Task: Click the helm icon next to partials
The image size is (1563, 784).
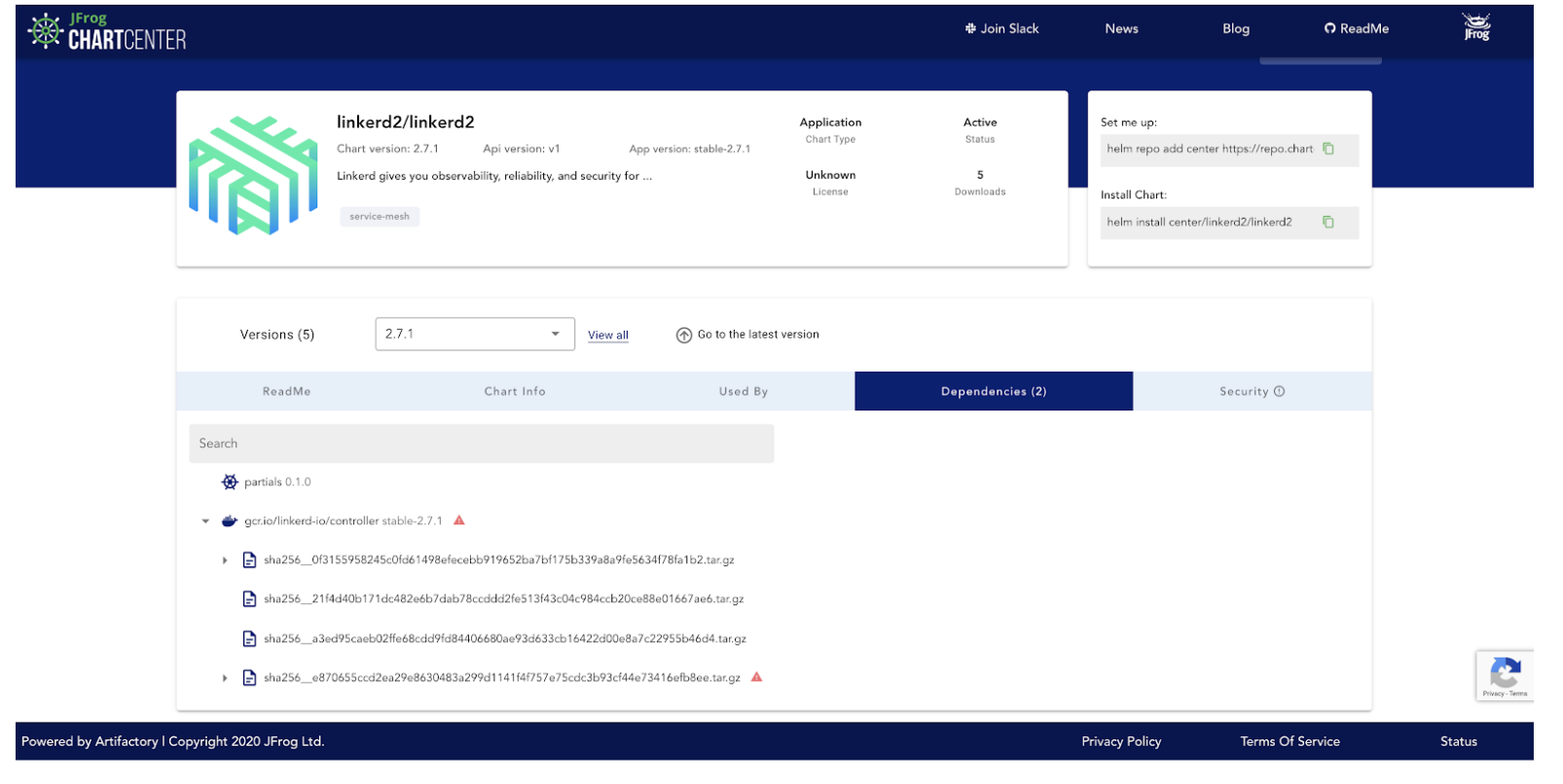Action: pos(230,481)
